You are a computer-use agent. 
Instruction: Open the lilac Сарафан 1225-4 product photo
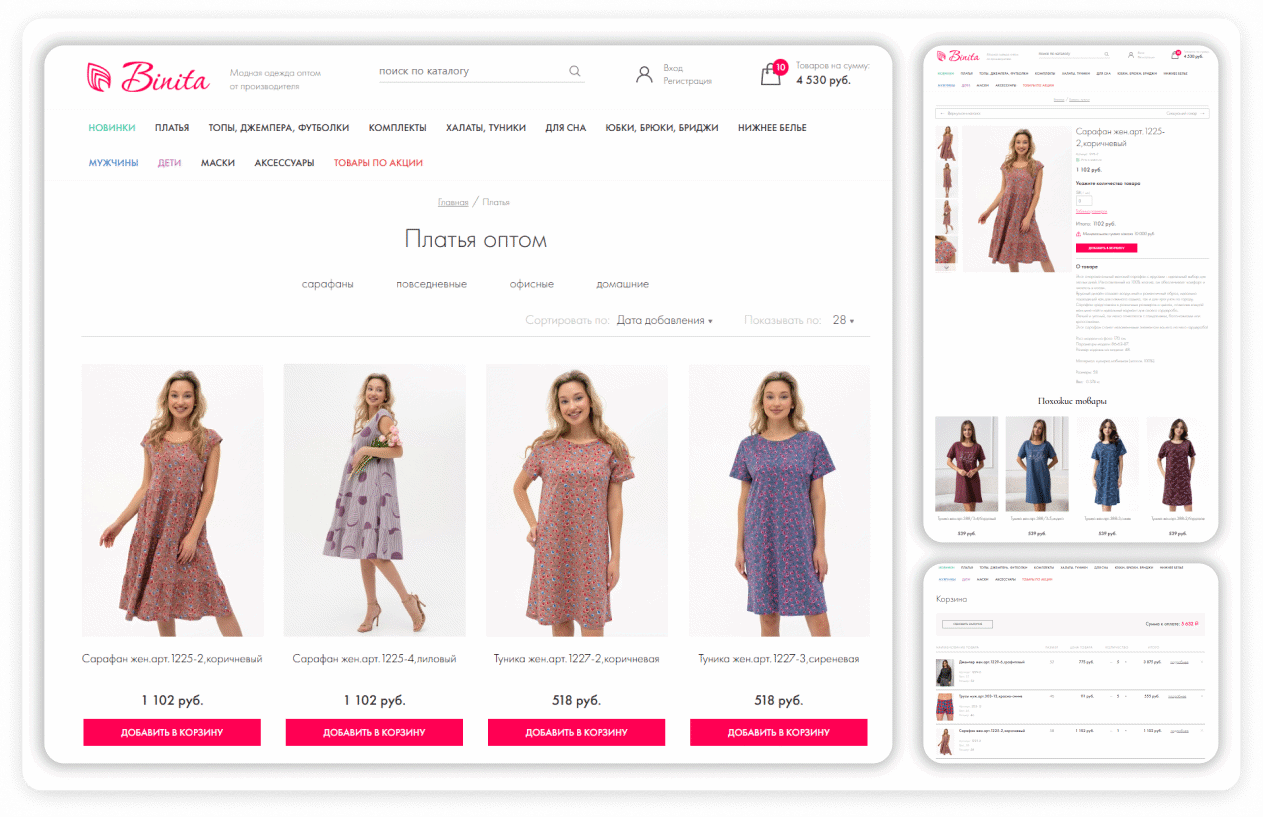(x=374, y=500)
